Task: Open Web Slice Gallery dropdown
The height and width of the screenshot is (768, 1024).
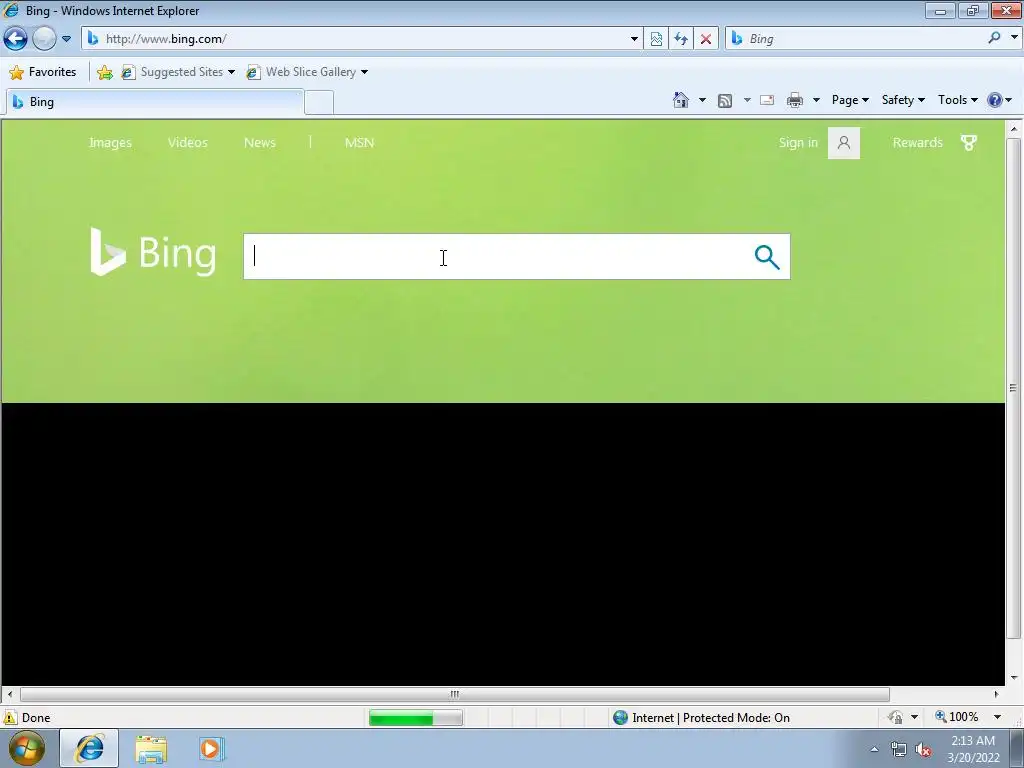Action: pyautogui.click(x=307, y=72)
